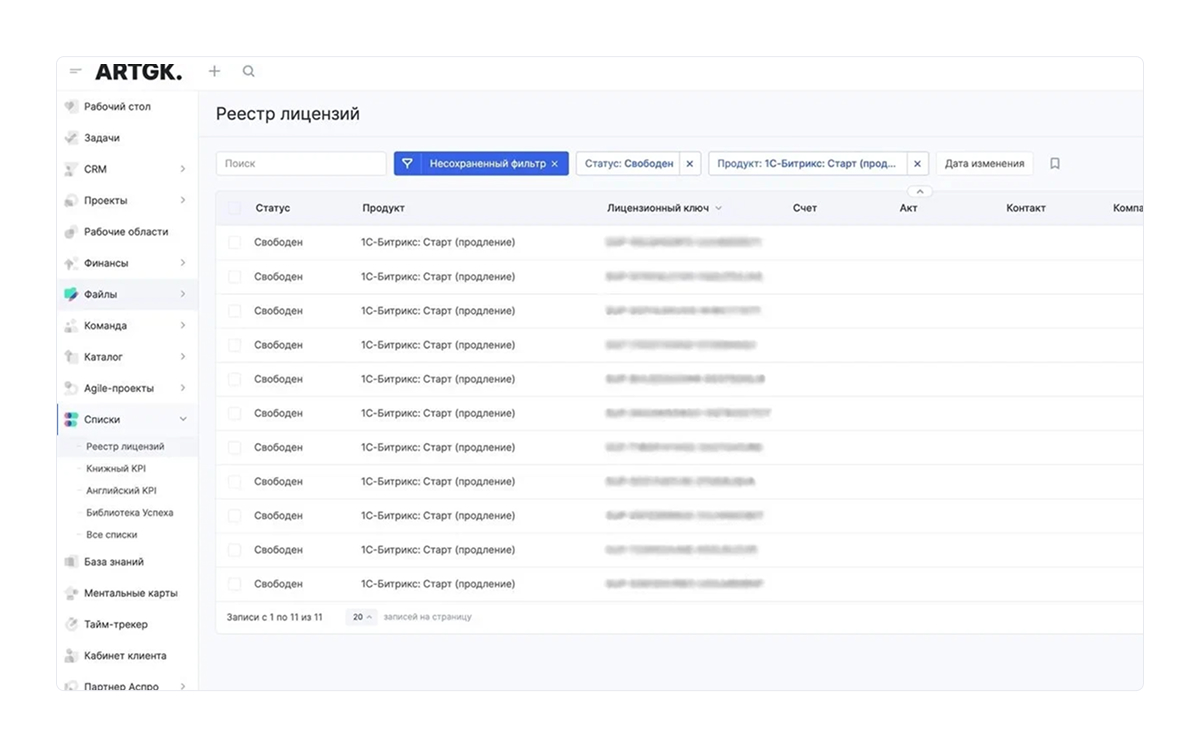The image size is (1200, 748).
Task: Open search via magnifier icon in header
Action: click(249, 71)
